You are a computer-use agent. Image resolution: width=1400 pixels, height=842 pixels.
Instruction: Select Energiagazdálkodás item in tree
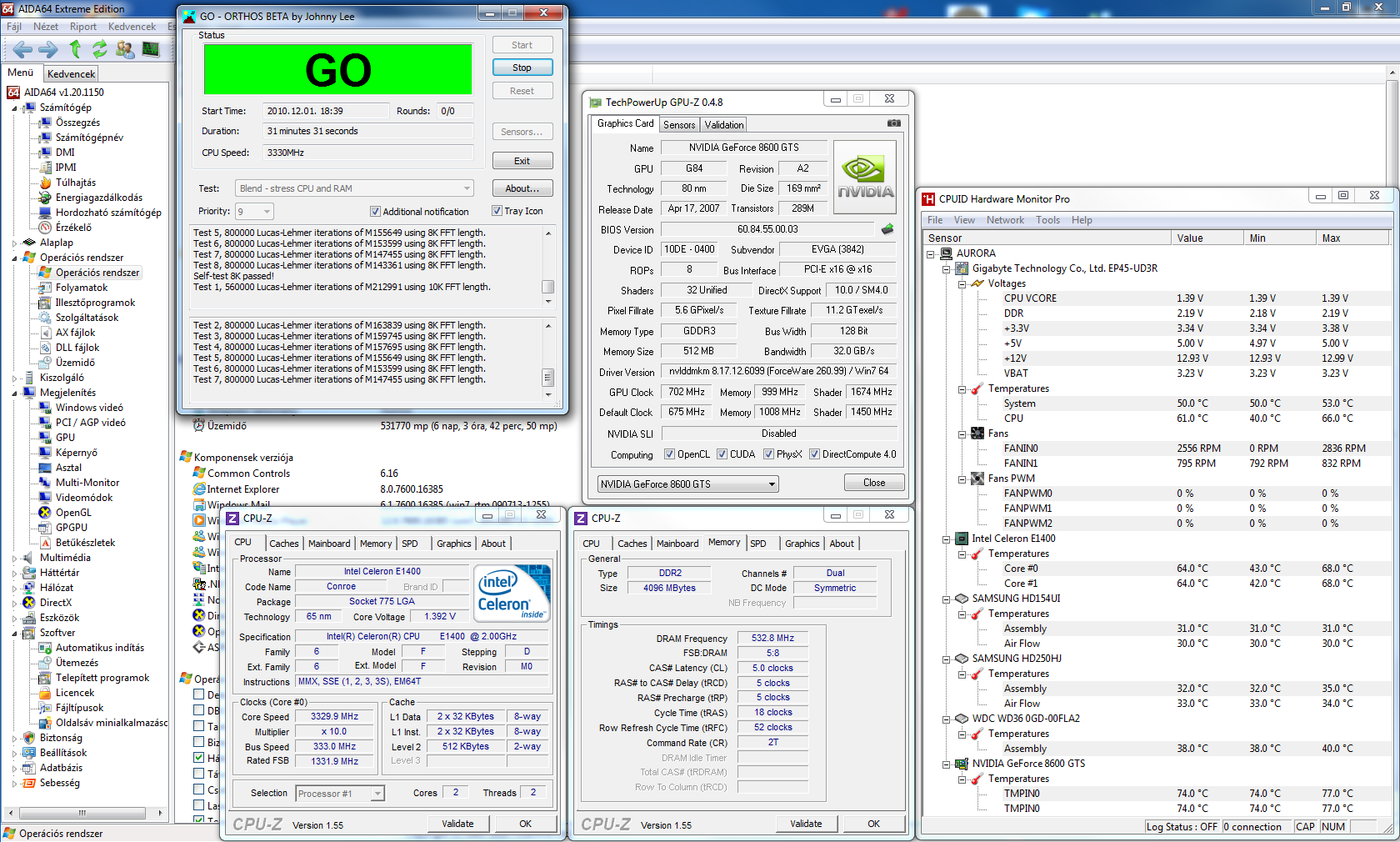tap(98, 198)
